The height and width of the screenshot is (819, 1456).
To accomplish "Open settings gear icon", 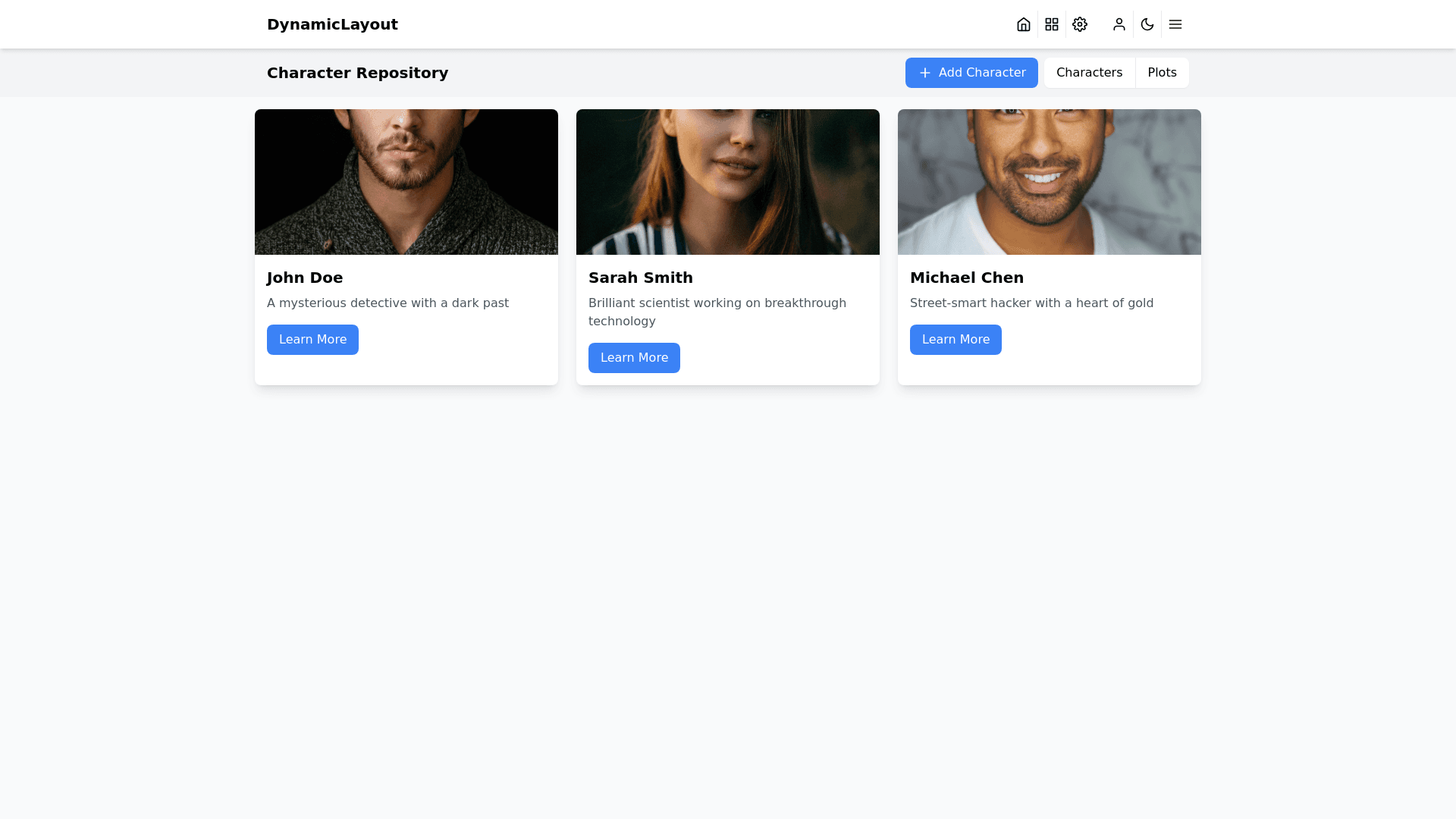I will pyautogui.click(x=1080, y=24).
